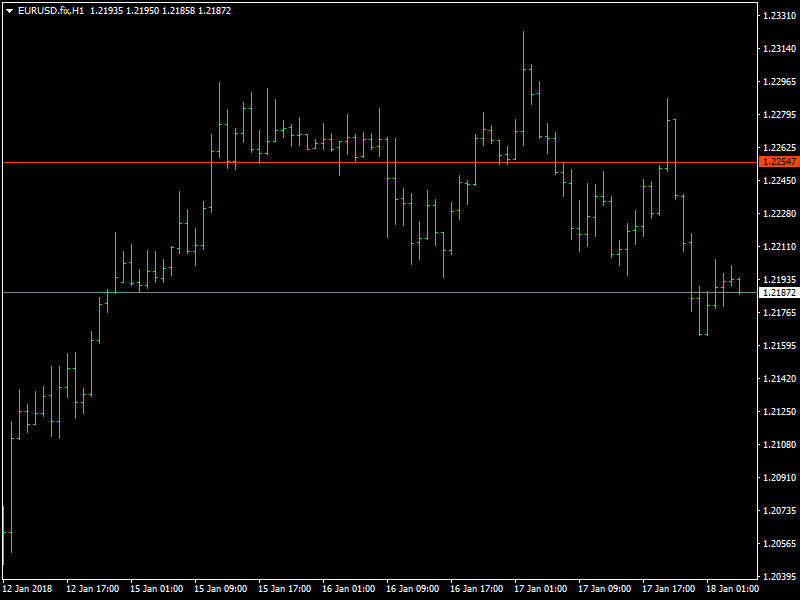Click the 1.23140 price scale value

[779, 48]
